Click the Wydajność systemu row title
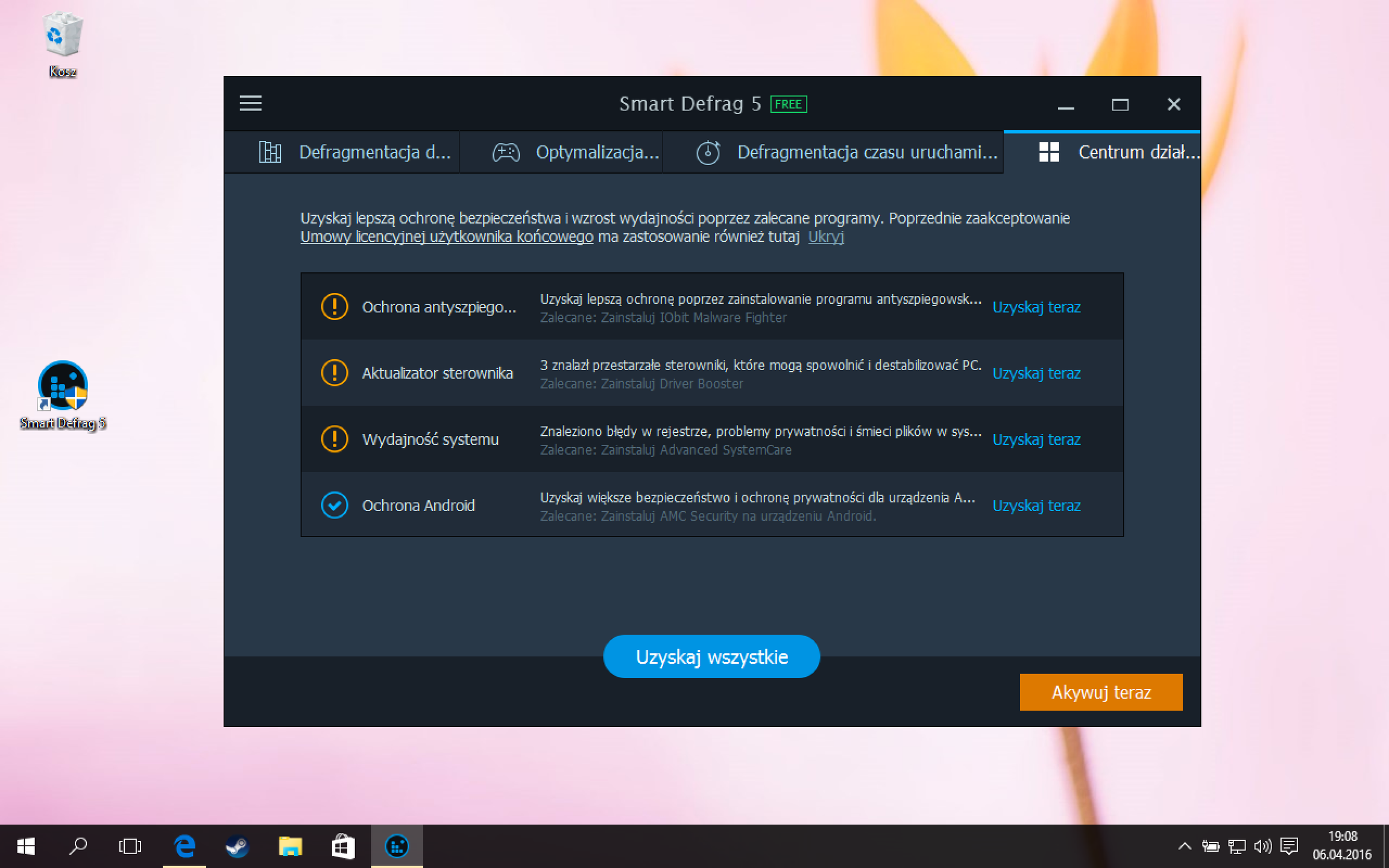The width and height of the screenshot is (1389, 868). 430,439
